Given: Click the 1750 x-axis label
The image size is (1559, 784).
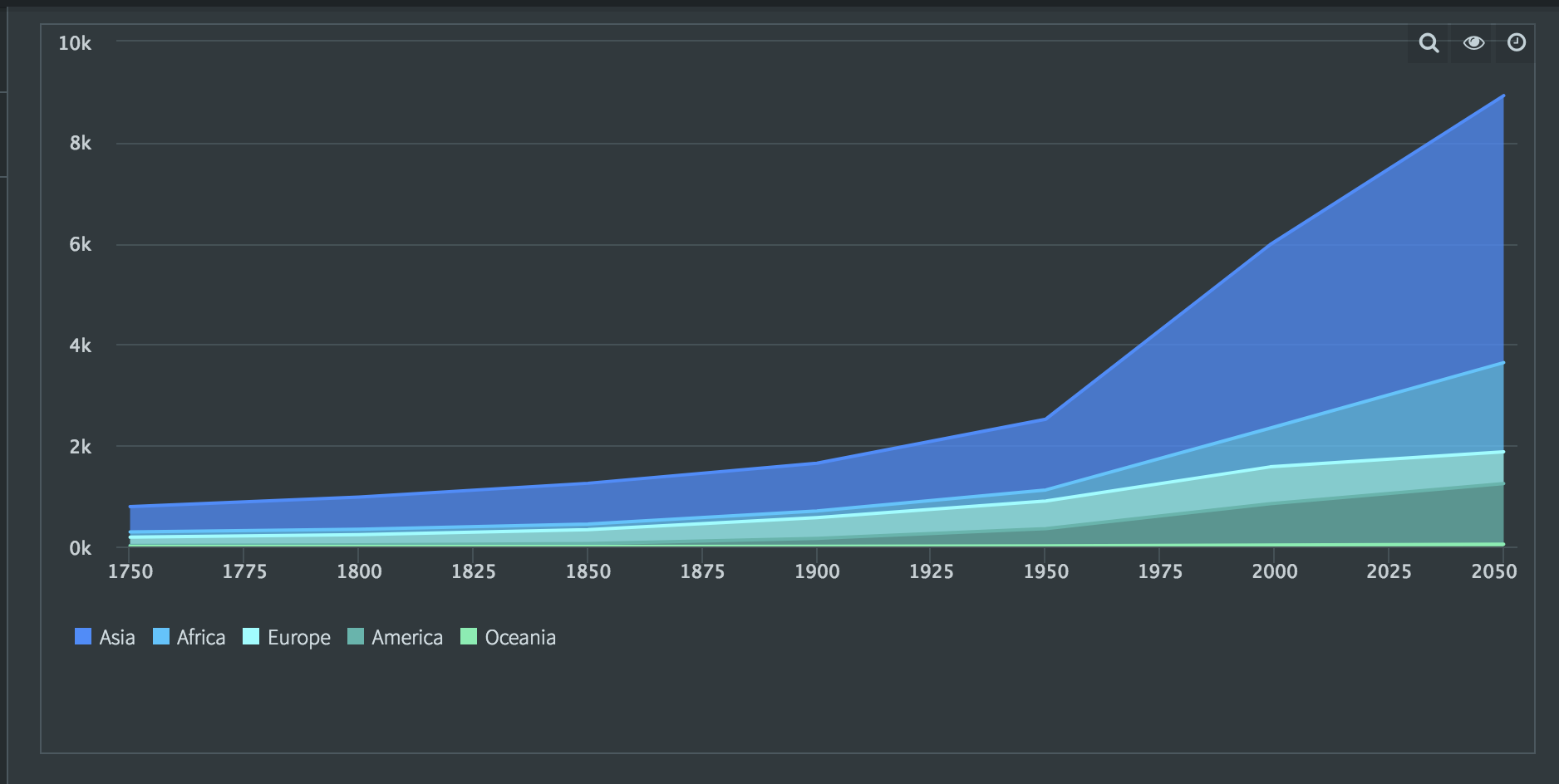Looking at the screenshot, I should [130, 571].
